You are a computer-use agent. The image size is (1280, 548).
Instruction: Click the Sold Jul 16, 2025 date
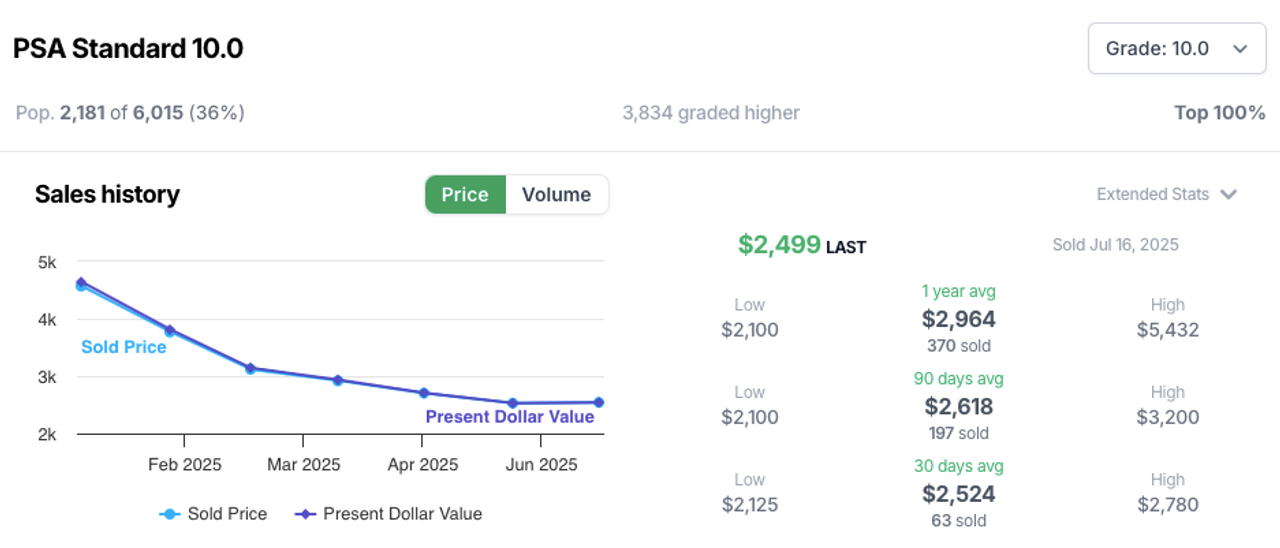coord(1115,244)
